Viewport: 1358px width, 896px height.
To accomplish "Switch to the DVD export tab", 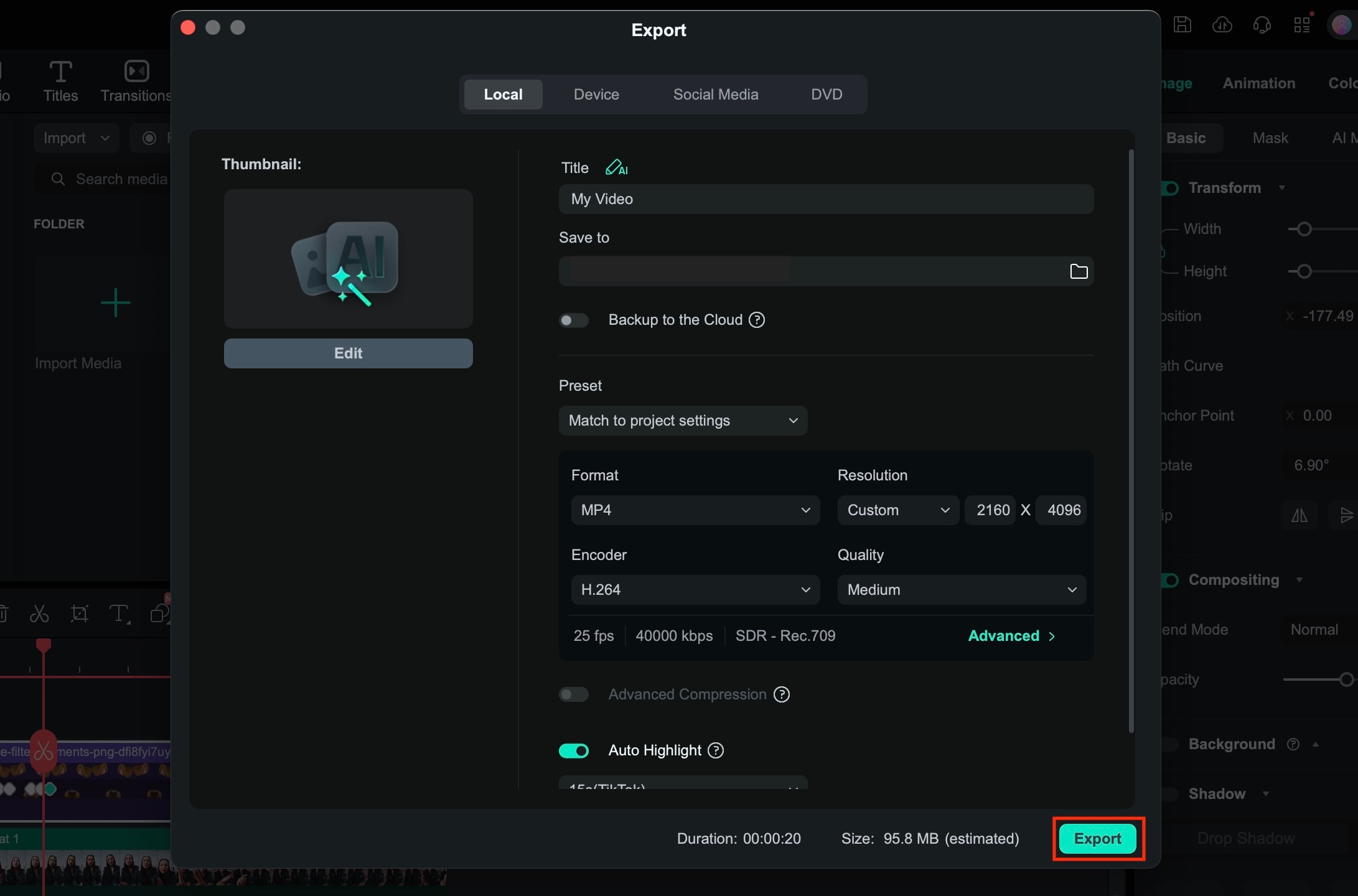I will [x=827, y=95].
